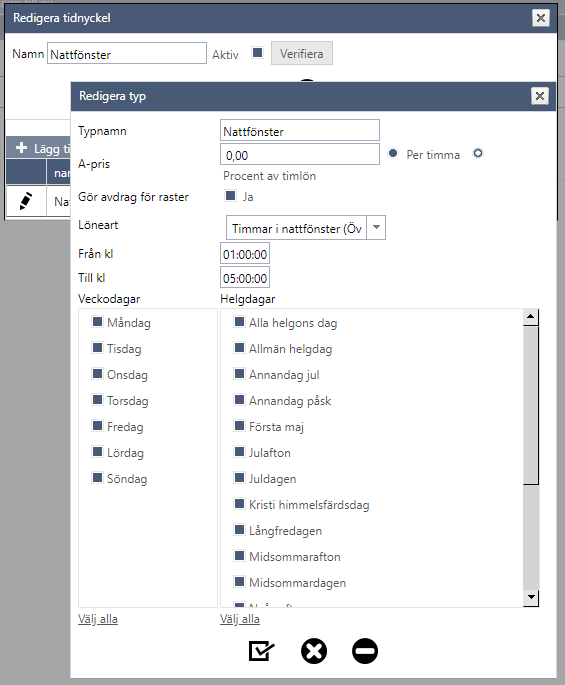Check the Måndag checkbox
The height and width of the screenshot is (685, 565).
[x=97, y=322]
